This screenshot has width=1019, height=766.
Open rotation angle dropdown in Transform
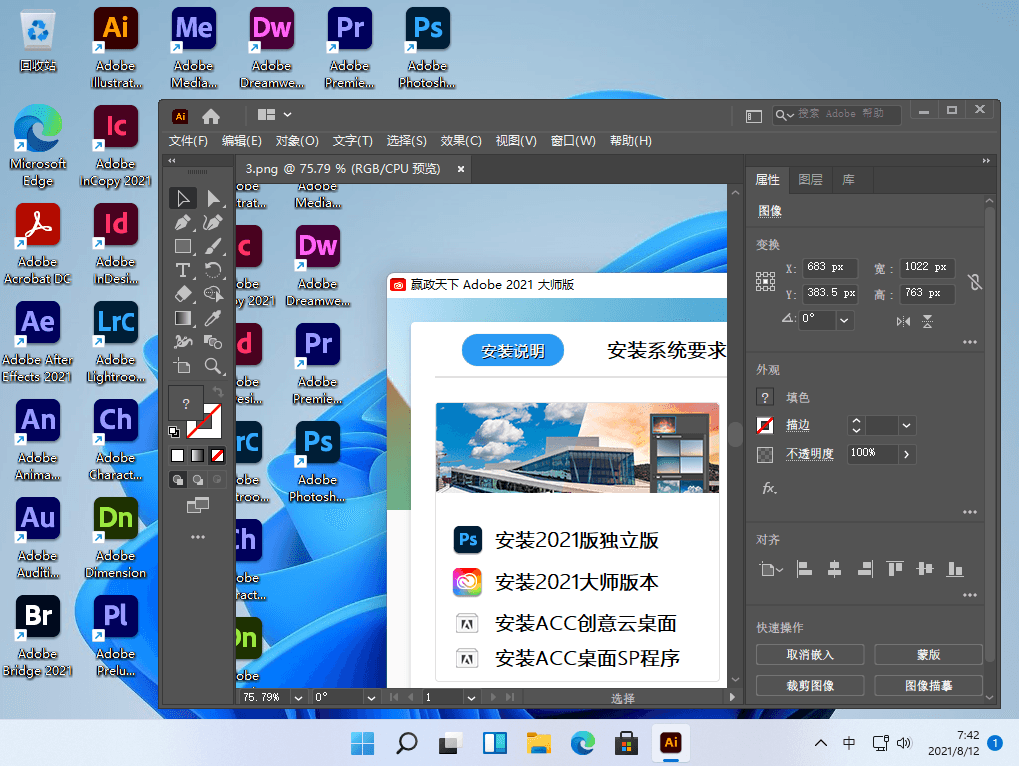click(844, 320)
